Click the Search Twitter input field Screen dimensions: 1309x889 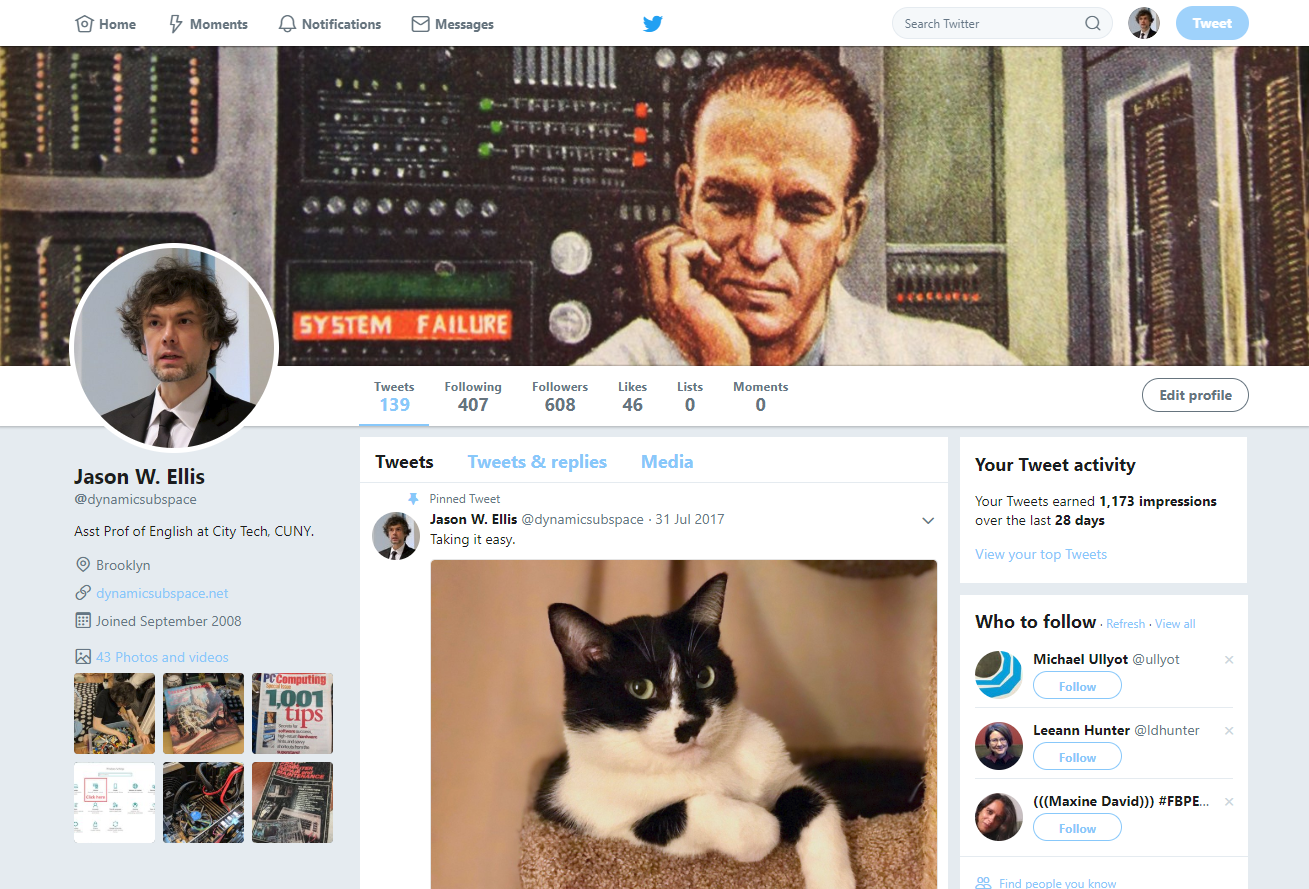990,23
